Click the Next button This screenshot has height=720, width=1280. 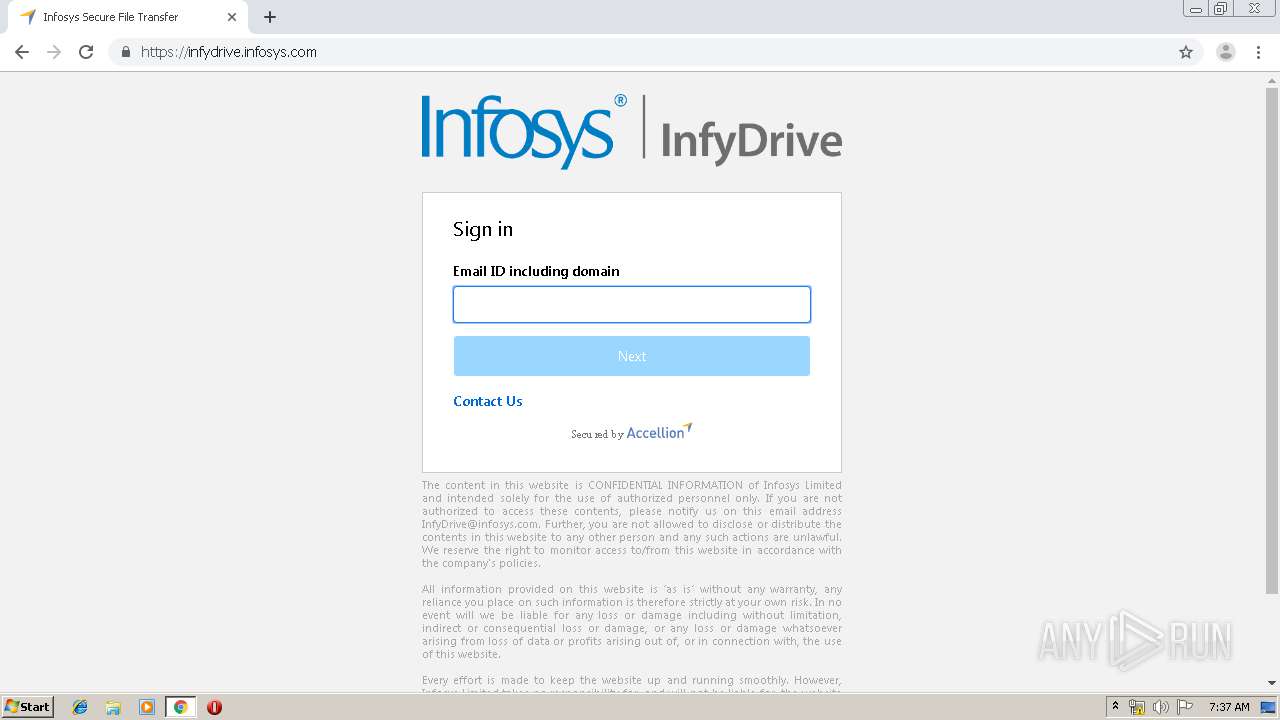click(632, 356)
